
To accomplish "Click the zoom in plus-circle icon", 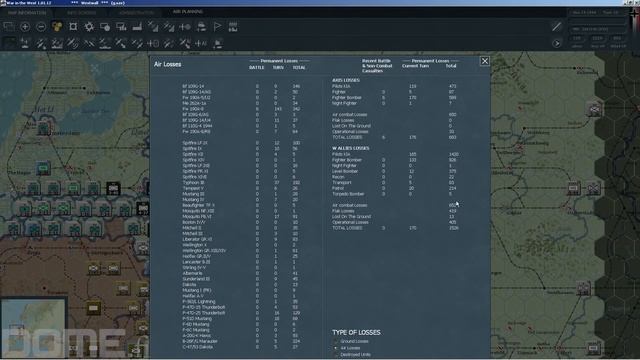I will (25, 27).
